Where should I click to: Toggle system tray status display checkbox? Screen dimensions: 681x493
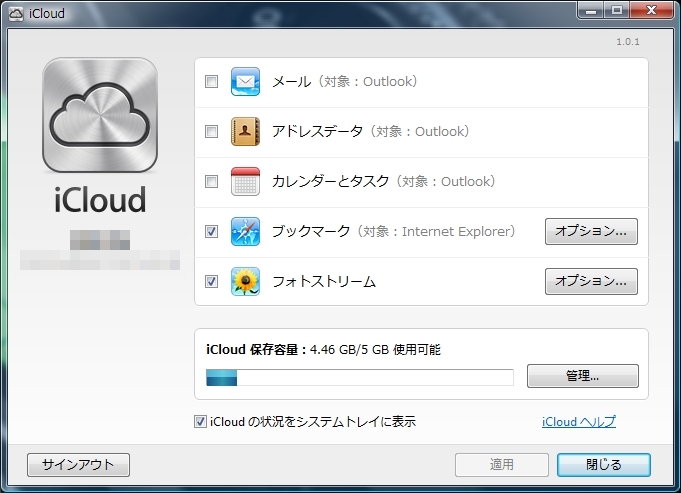click(x=200, y=421)
